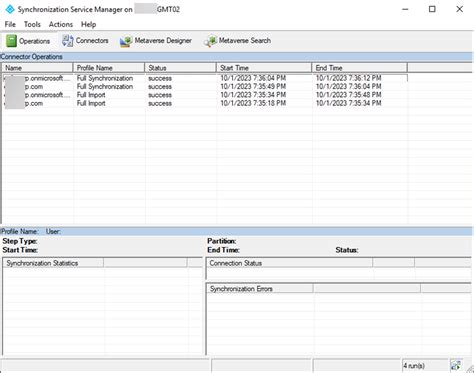The width and height of the screenshot is (474, 373).
Task: Open the Metaverse Designer icon
Action: (126, 41)
